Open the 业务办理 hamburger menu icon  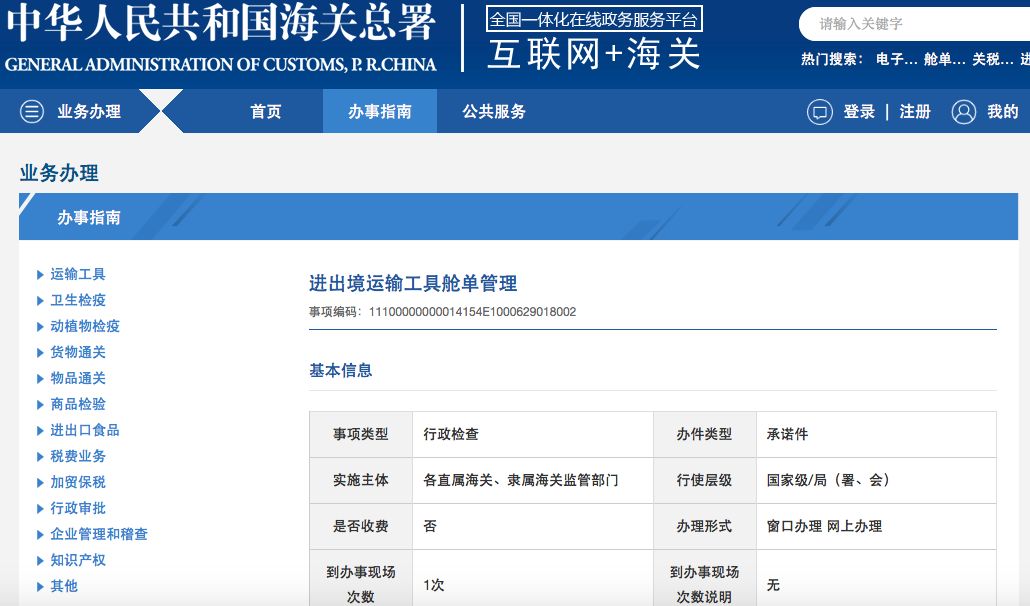(x=35, y=111)
